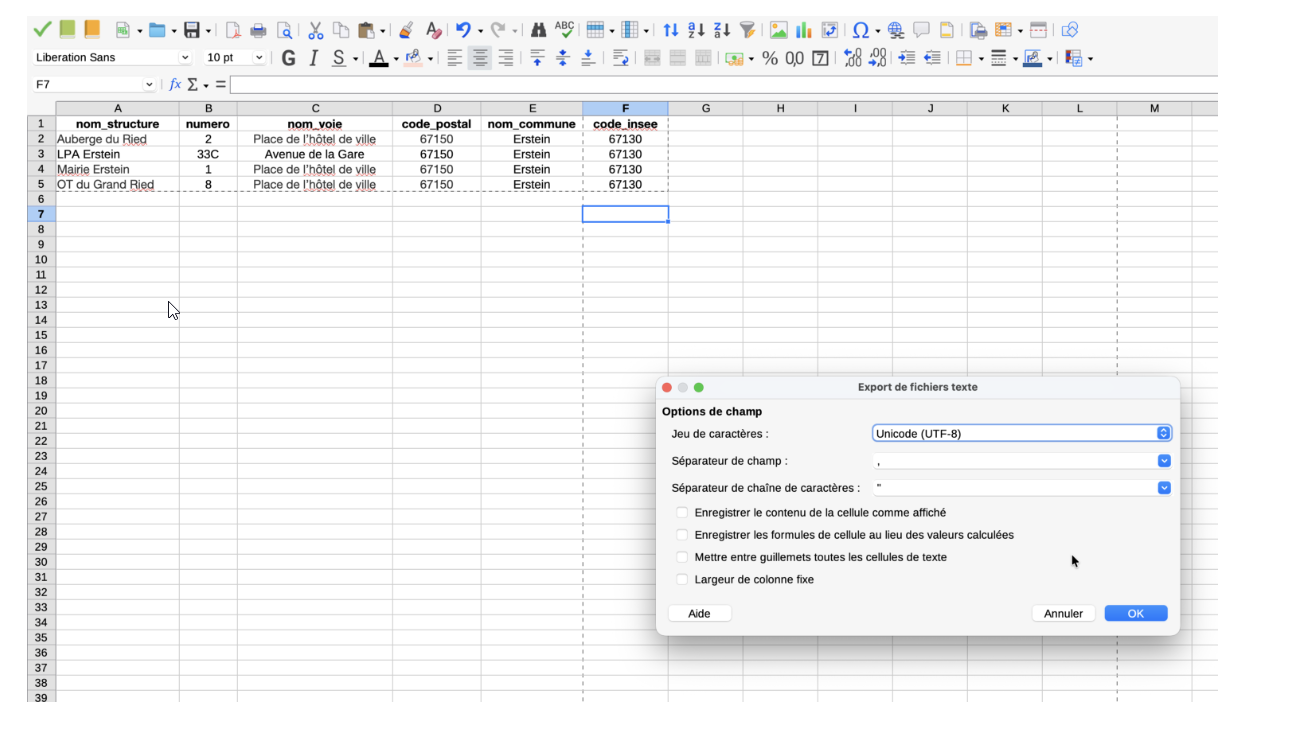Image resolution: width=1312 pixels, height=731 pixels.
Task: Click the AutoFilter funnel icon
Action: pyautogui.click(x=747, y=30)
